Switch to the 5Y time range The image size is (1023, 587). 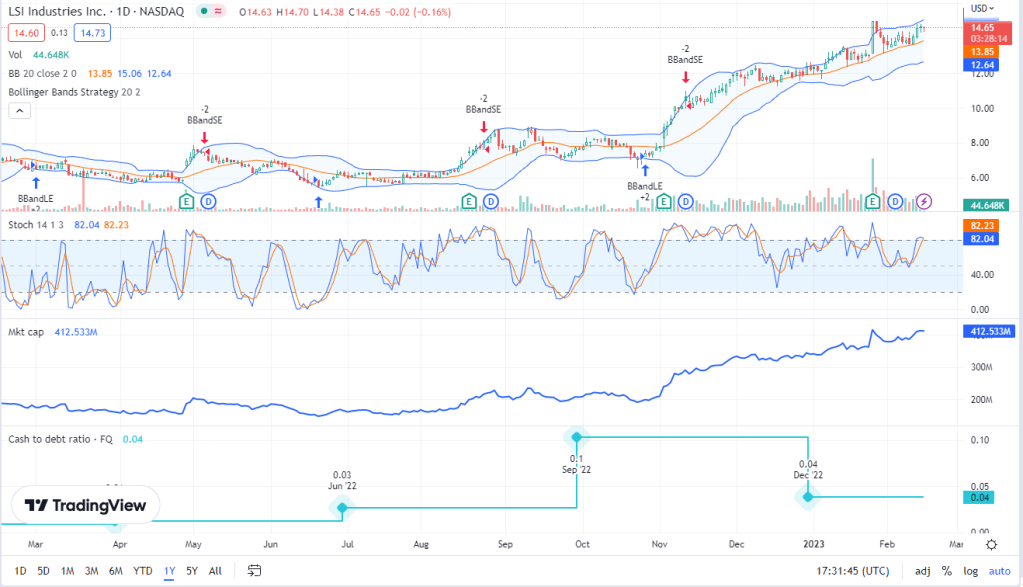coord(190,571)
